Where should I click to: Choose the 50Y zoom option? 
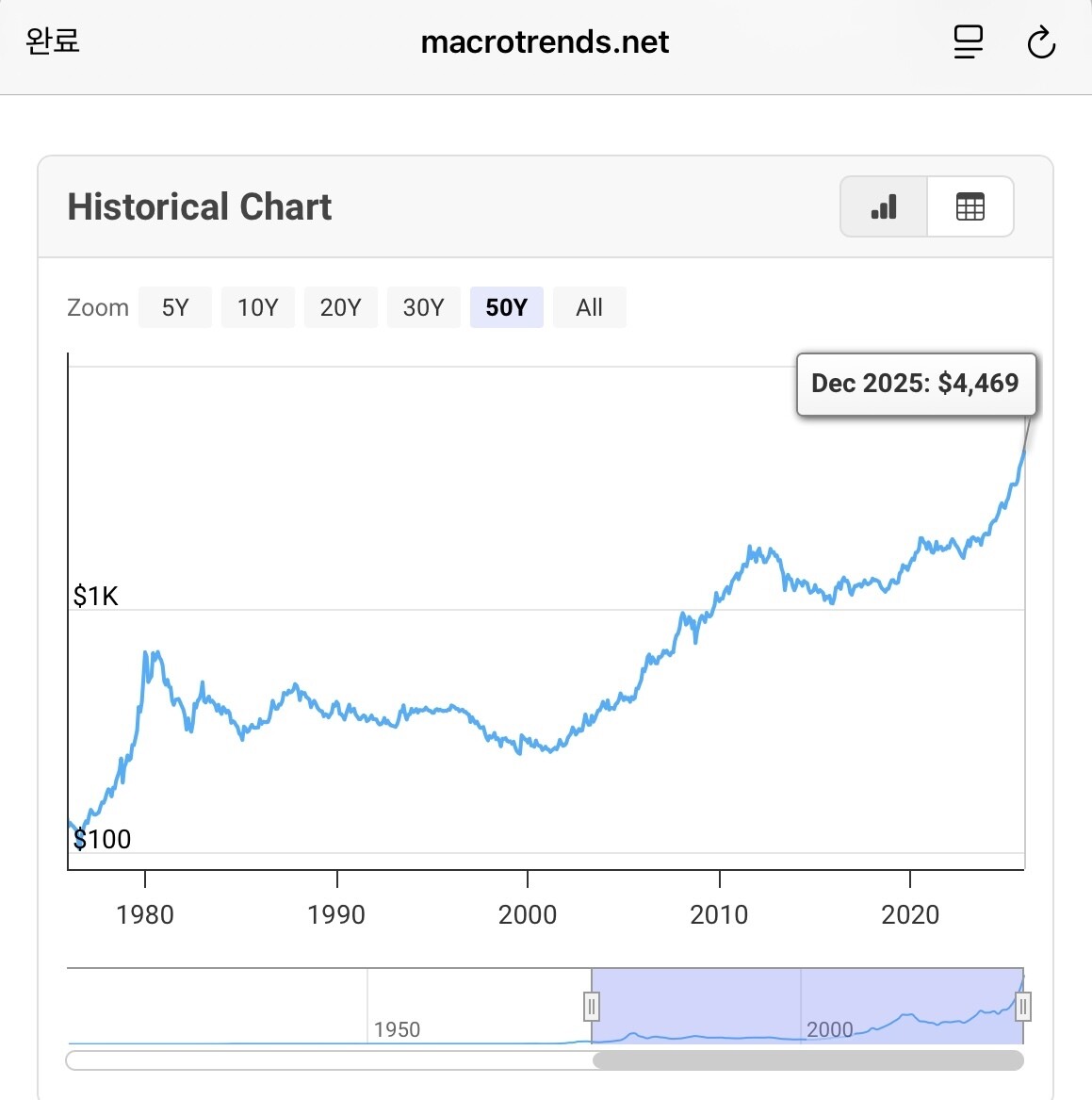click(x=506, y=307)
